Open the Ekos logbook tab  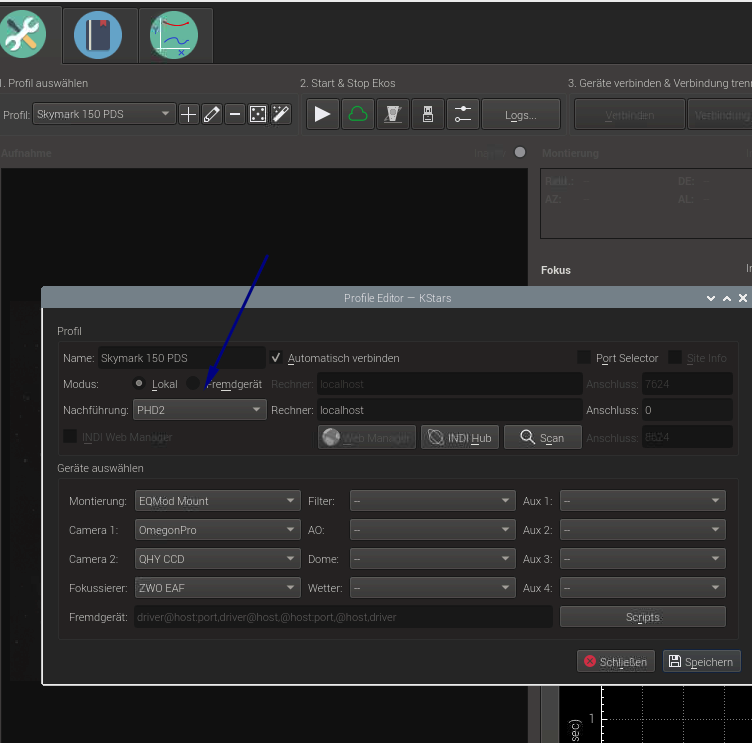click(98, 35)
